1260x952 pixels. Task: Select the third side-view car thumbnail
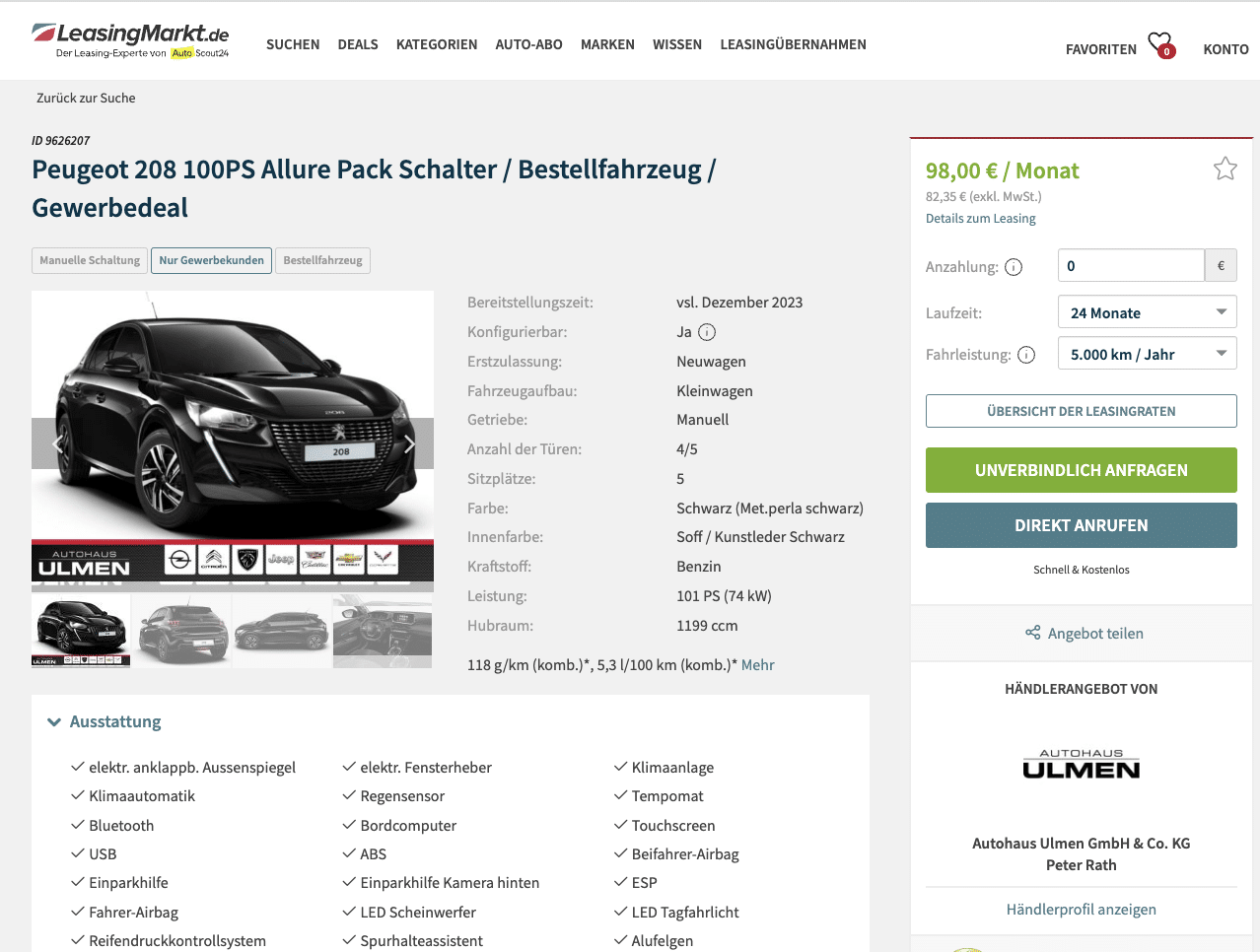click(x=282, y=631)
